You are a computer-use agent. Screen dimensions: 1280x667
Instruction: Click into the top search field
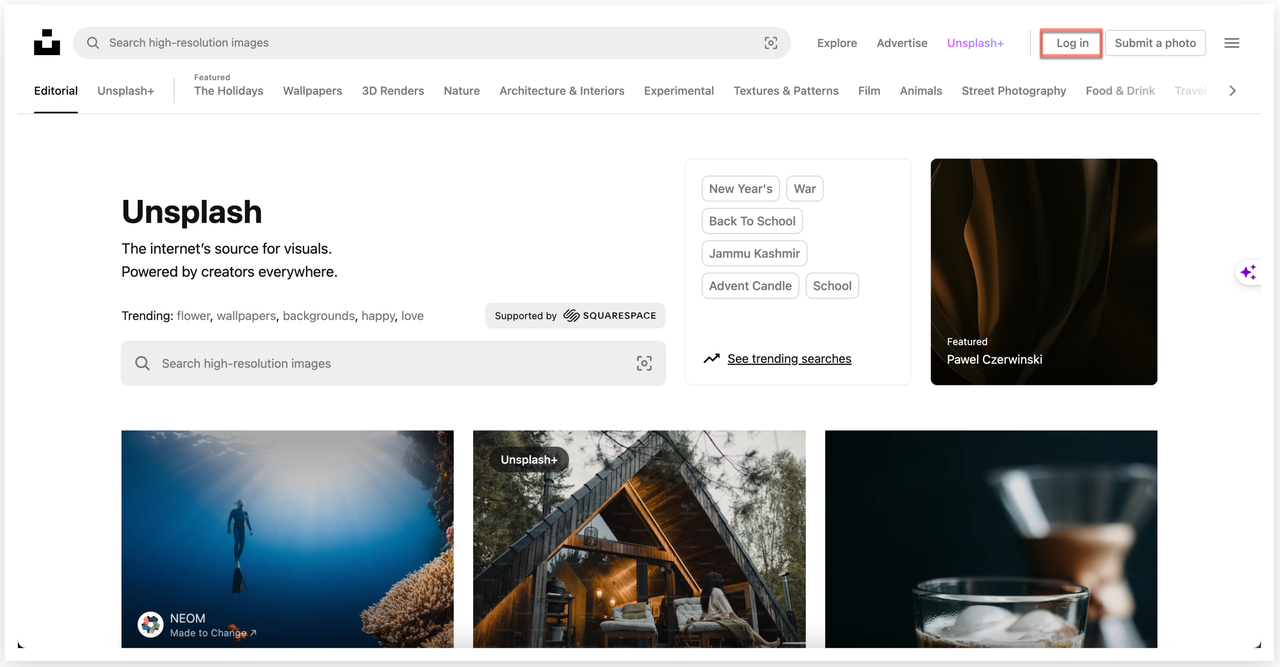430,43
